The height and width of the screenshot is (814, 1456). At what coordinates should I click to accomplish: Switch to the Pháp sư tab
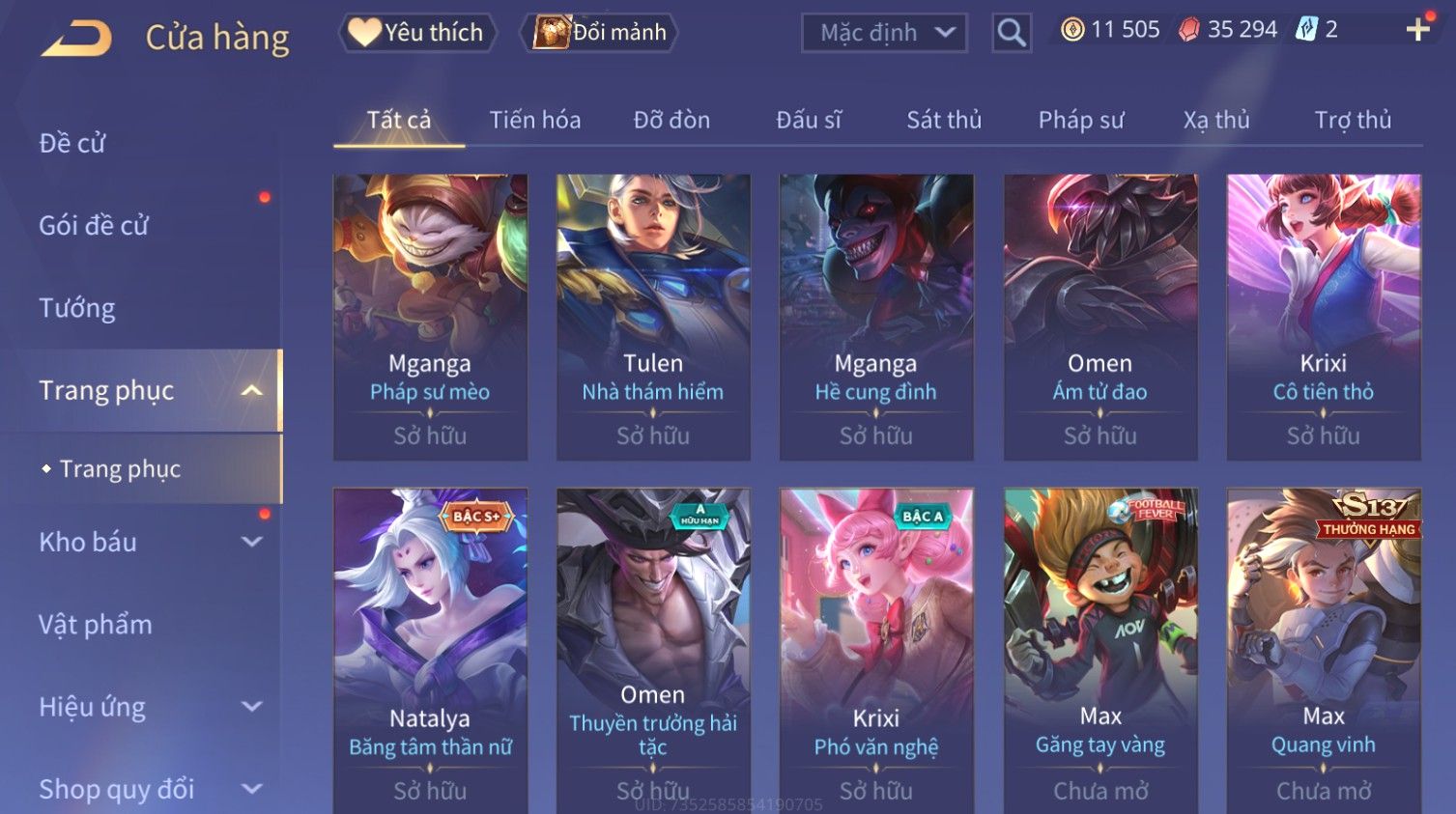coord(1080,120)
